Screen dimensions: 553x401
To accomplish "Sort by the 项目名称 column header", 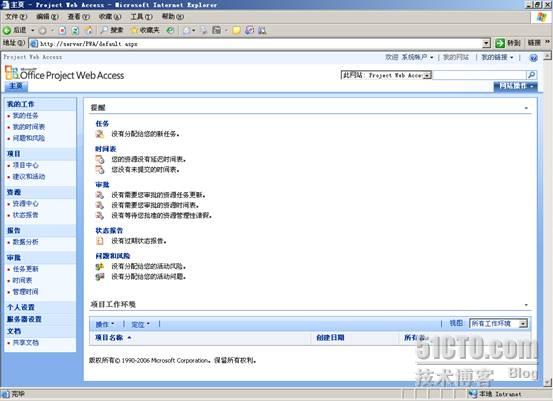I will [x=109, y=338].
